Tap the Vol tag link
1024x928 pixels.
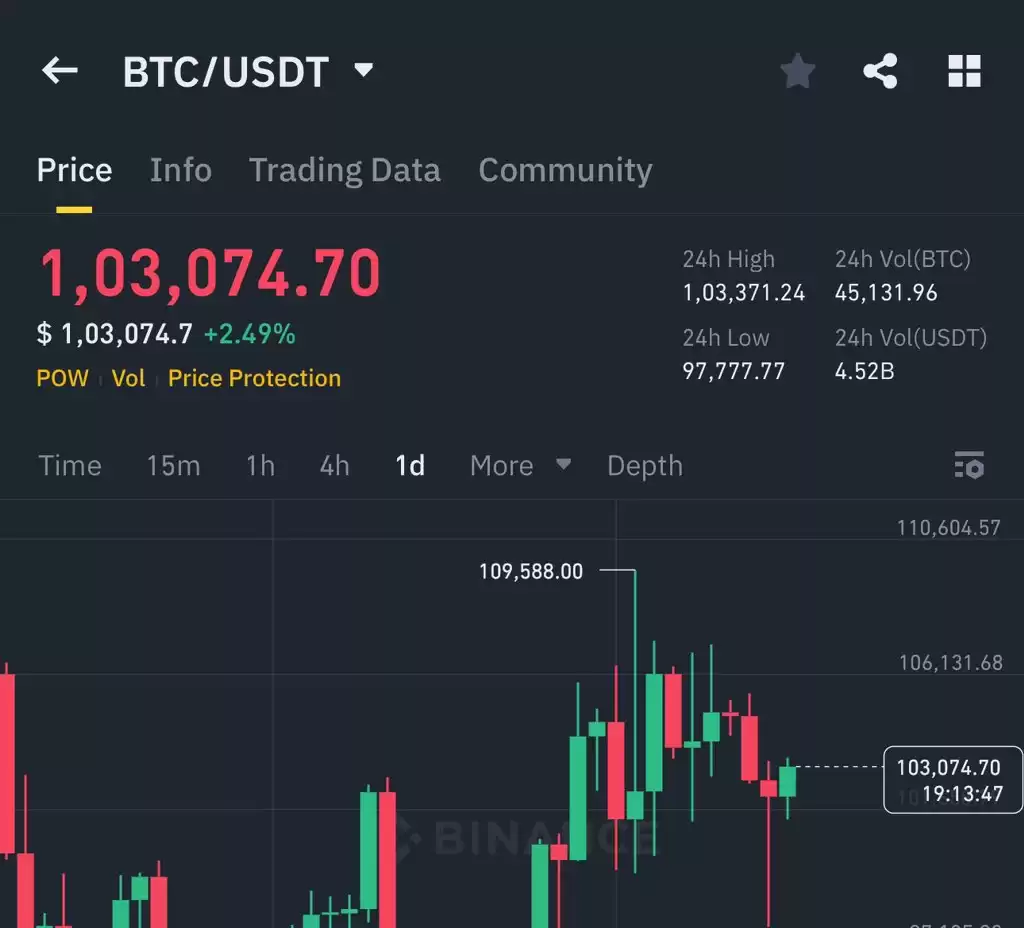click(x=128, y=378)
